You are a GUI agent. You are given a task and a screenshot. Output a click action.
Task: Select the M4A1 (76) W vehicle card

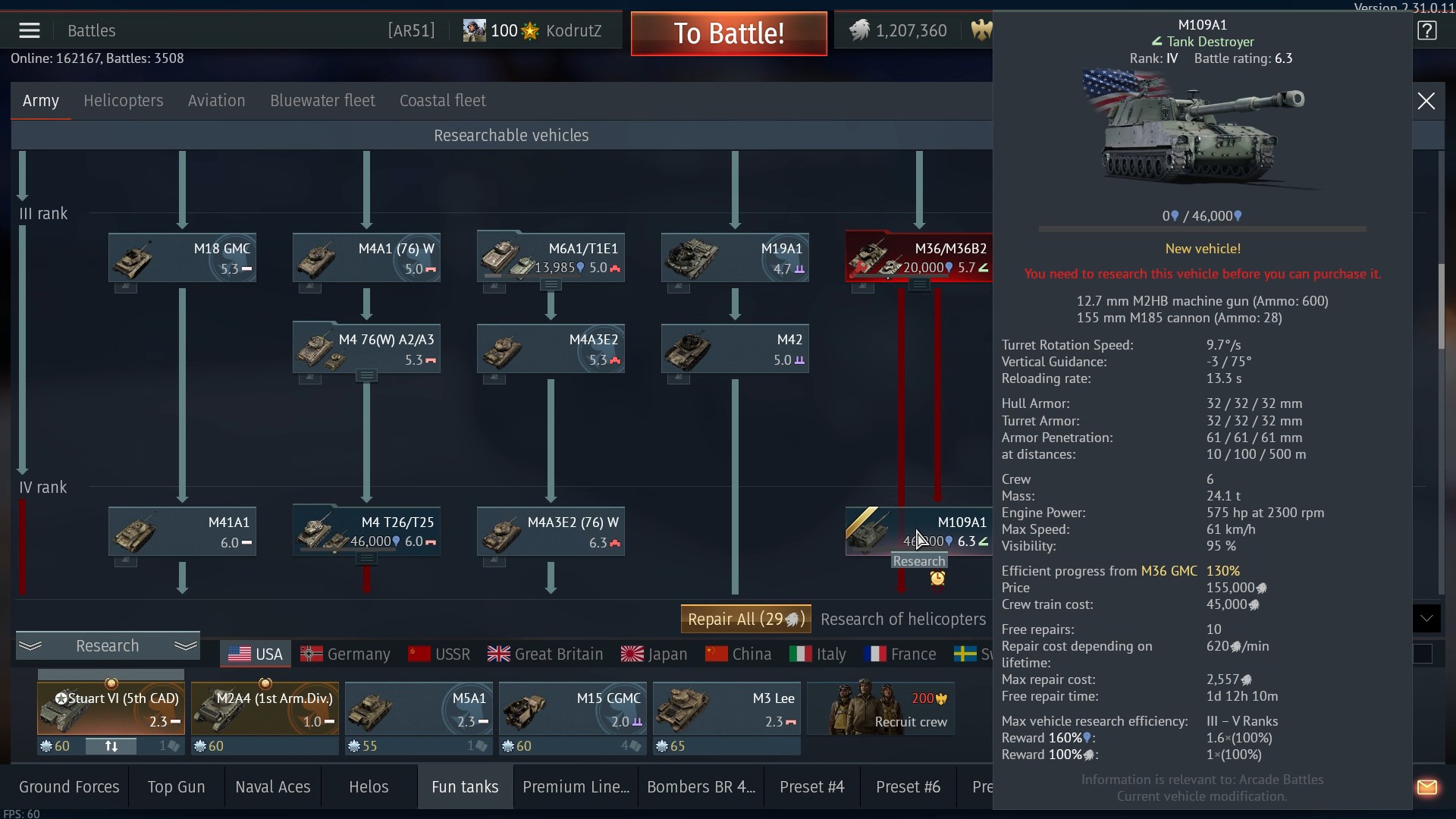[x=366, y=258]
